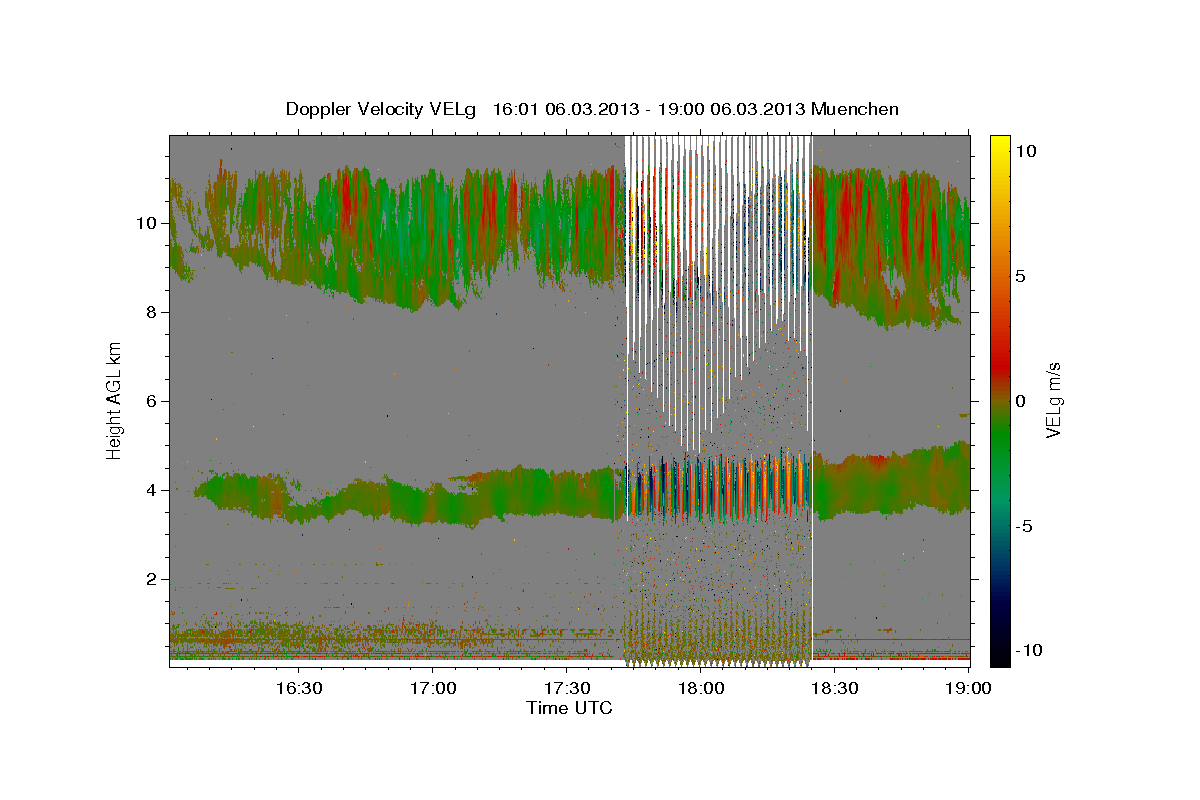
Task: Click the colorbar tick label 10
Action: point(1026,151)
